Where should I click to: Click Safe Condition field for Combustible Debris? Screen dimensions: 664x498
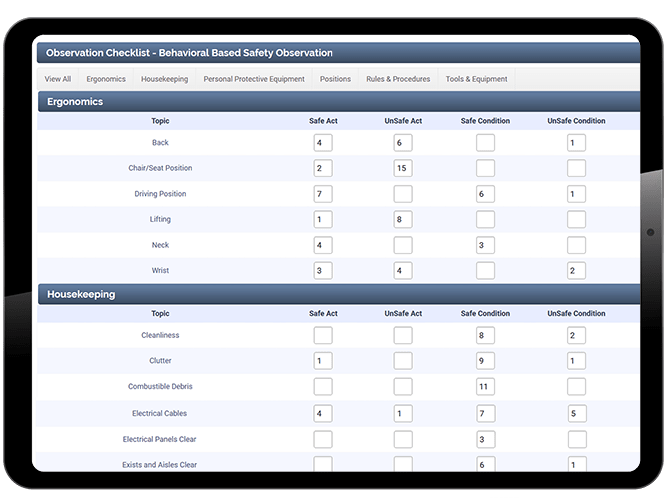click(485, 387)
